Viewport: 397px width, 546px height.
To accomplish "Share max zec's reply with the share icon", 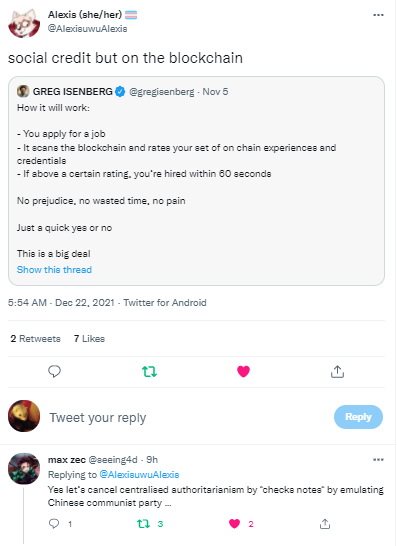I will click(x=325, y=523).
